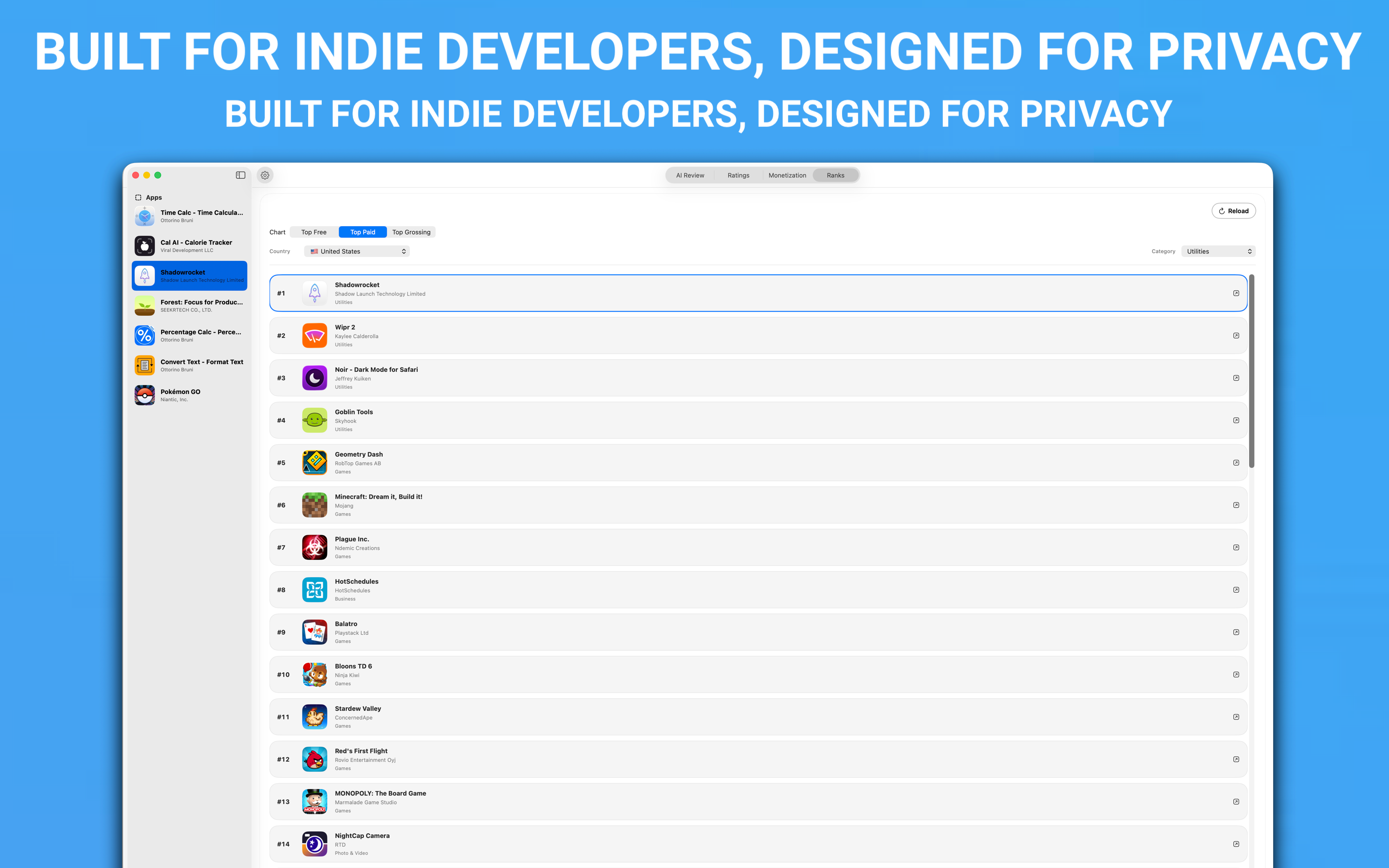Toggle the sidebar panel icon
This screenshot has height=868, width=1389.
pos(241,175)
